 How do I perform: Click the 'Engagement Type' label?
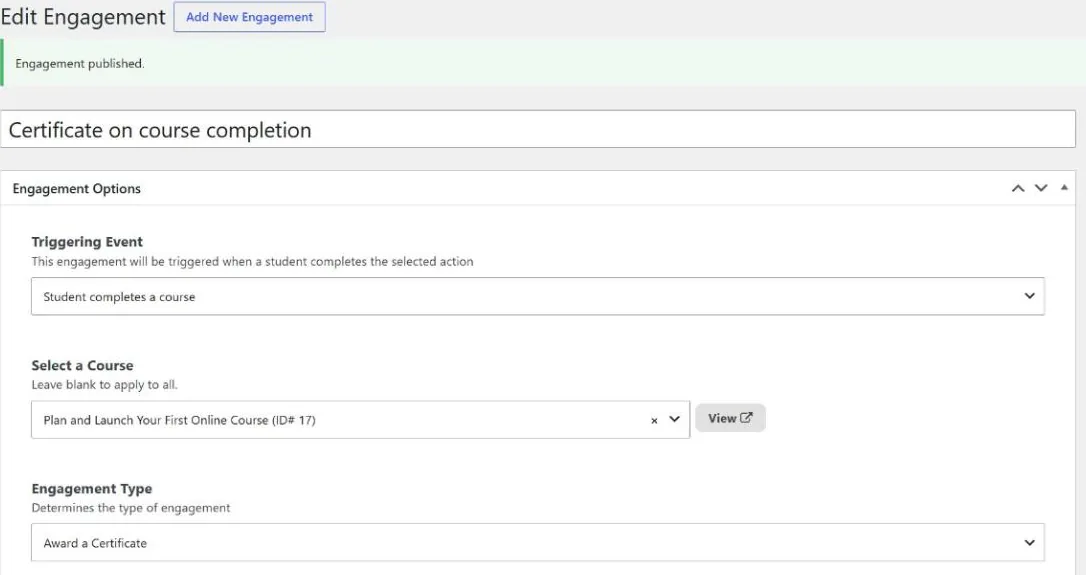[x=91, y=488]
